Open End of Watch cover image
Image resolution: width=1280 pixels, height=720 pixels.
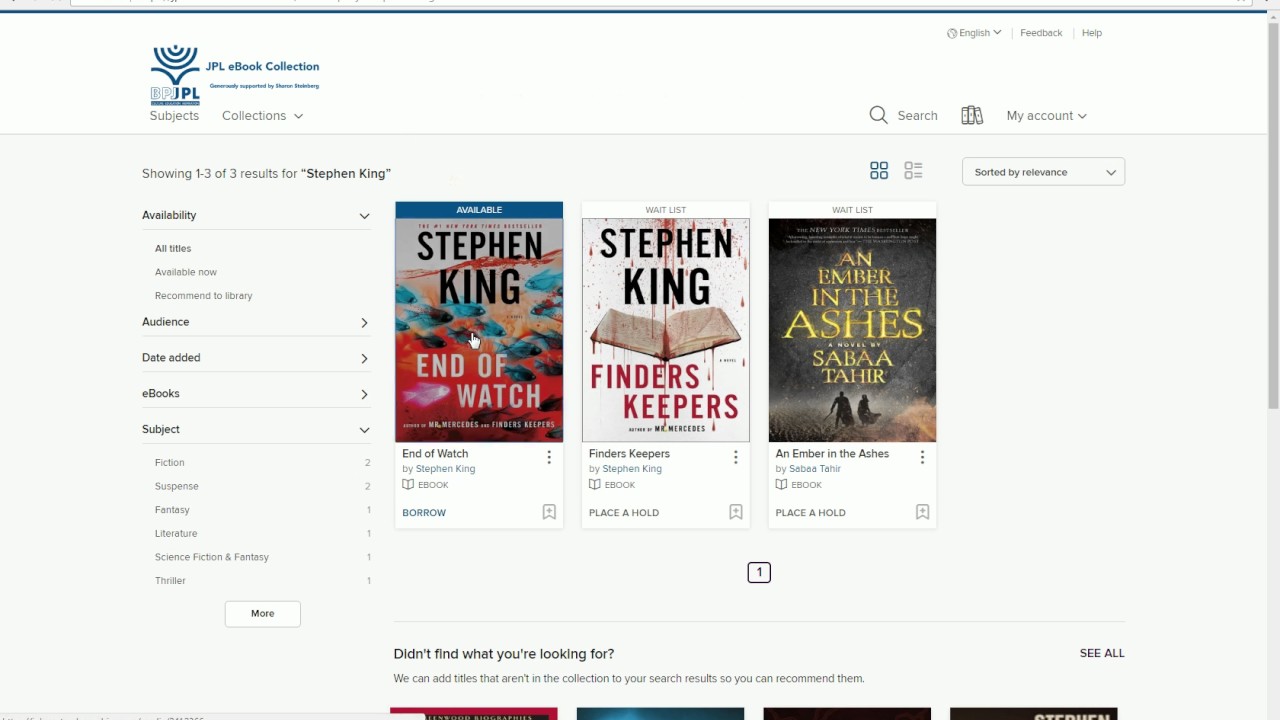tap(479, 330)
